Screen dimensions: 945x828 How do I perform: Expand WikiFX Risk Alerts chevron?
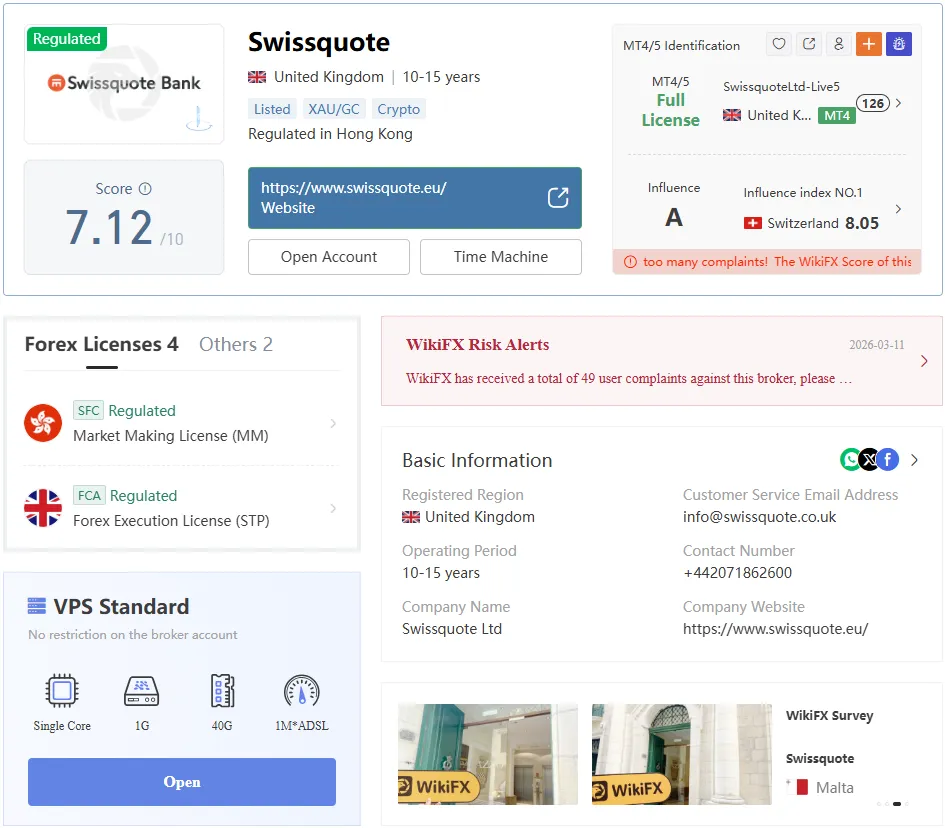pos(924,361)
